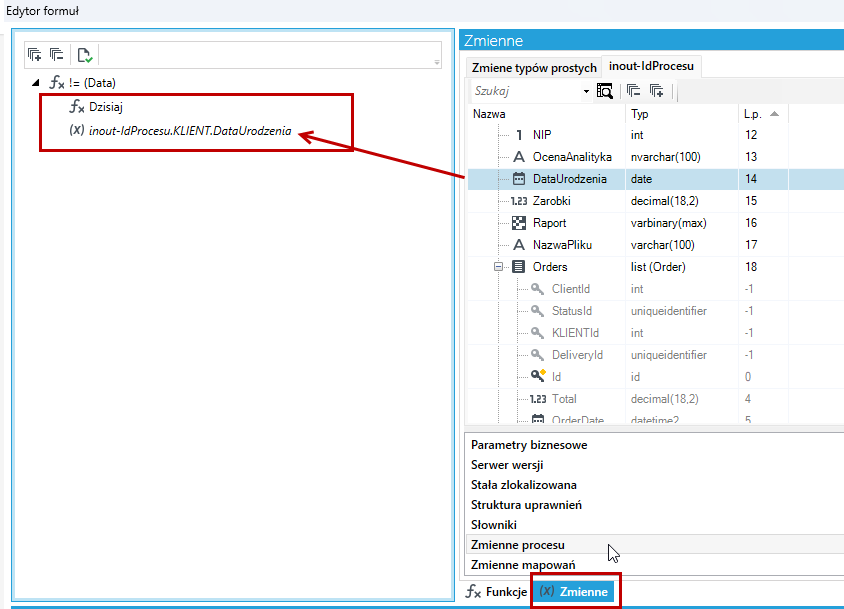
Task: Open the Słowniki category
Action: coord(494,525)
